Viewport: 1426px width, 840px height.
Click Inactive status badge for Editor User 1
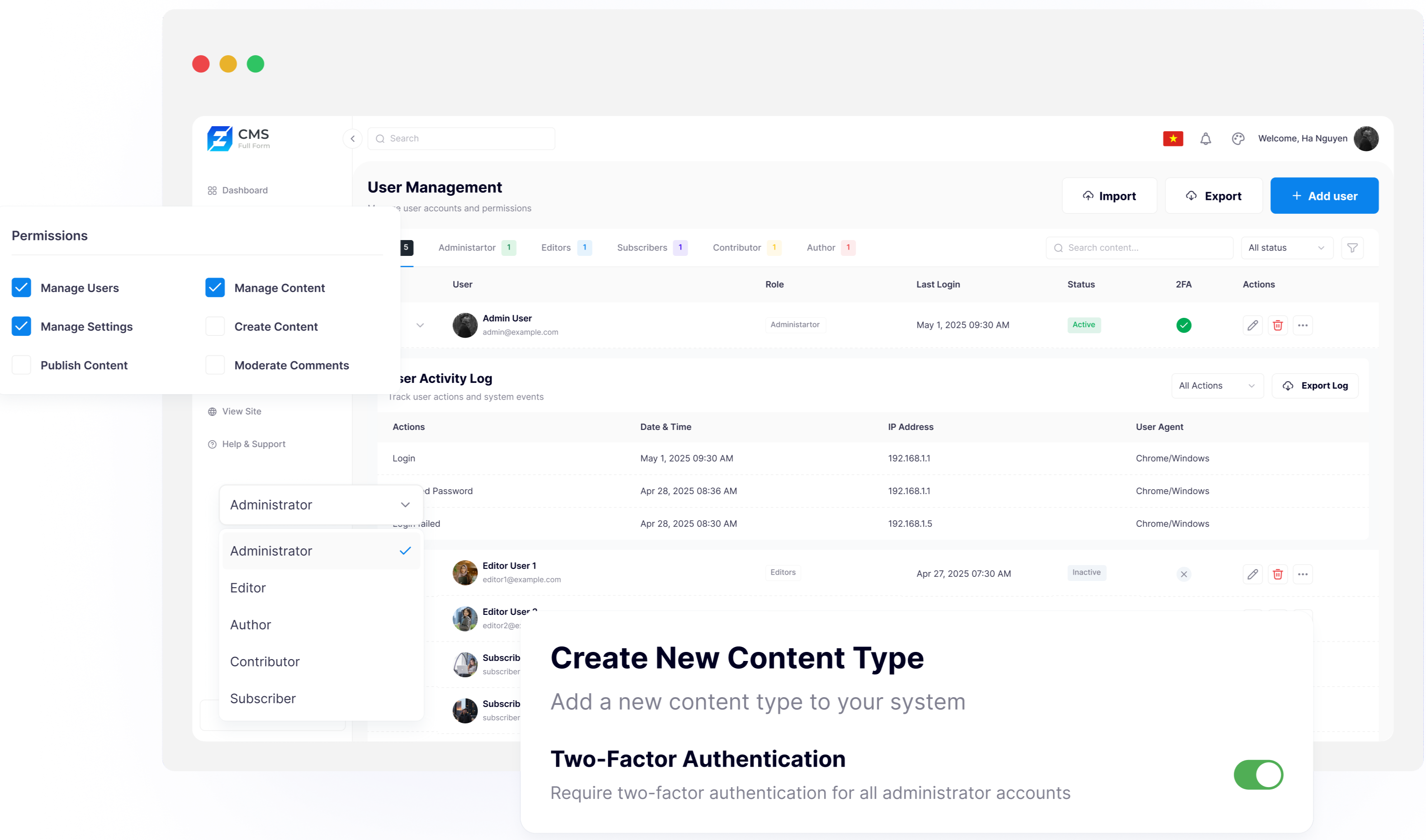(x=1087, y=573)
